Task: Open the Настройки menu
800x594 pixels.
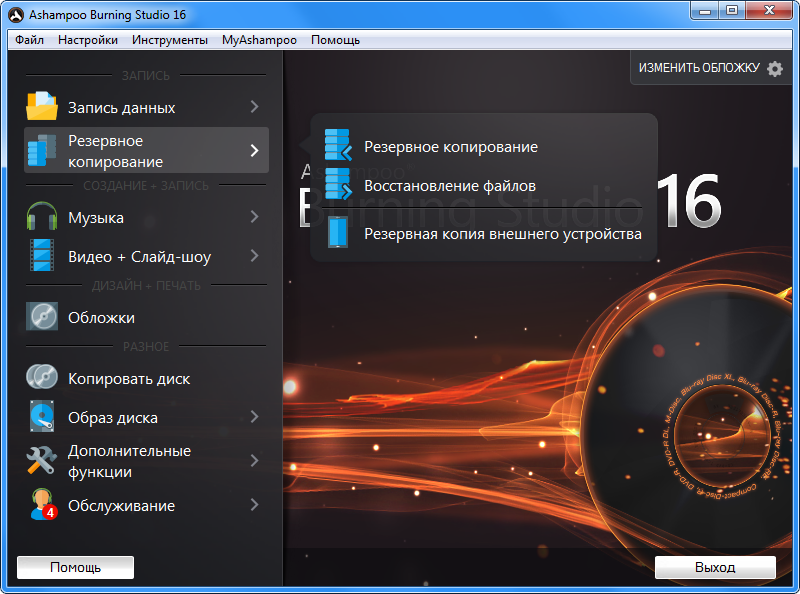Action: coord(88,40)
